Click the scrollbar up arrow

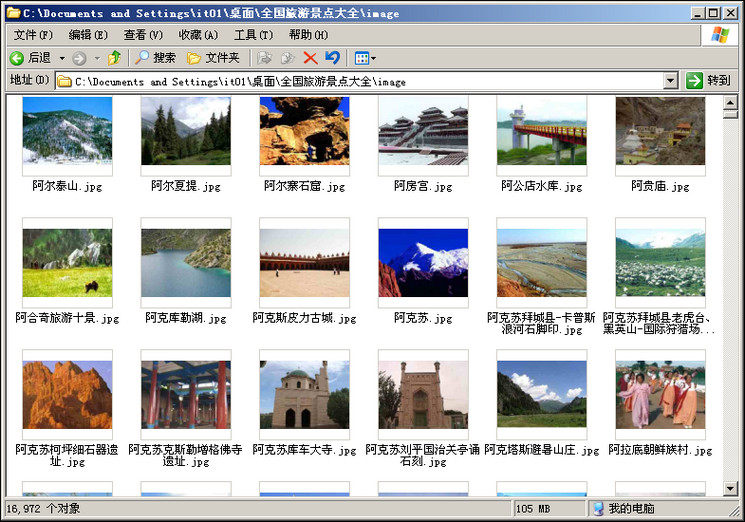730,102
